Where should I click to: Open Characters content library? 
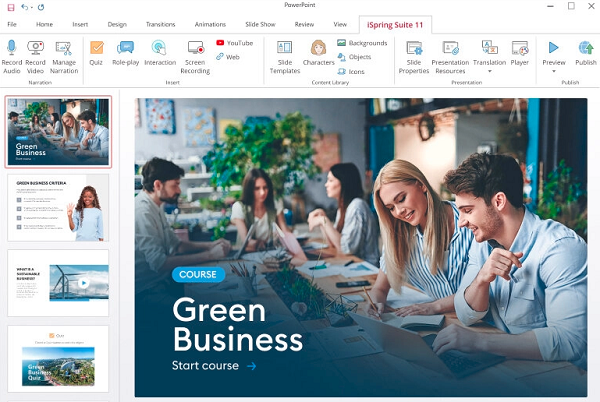click(x=318, y=48)
